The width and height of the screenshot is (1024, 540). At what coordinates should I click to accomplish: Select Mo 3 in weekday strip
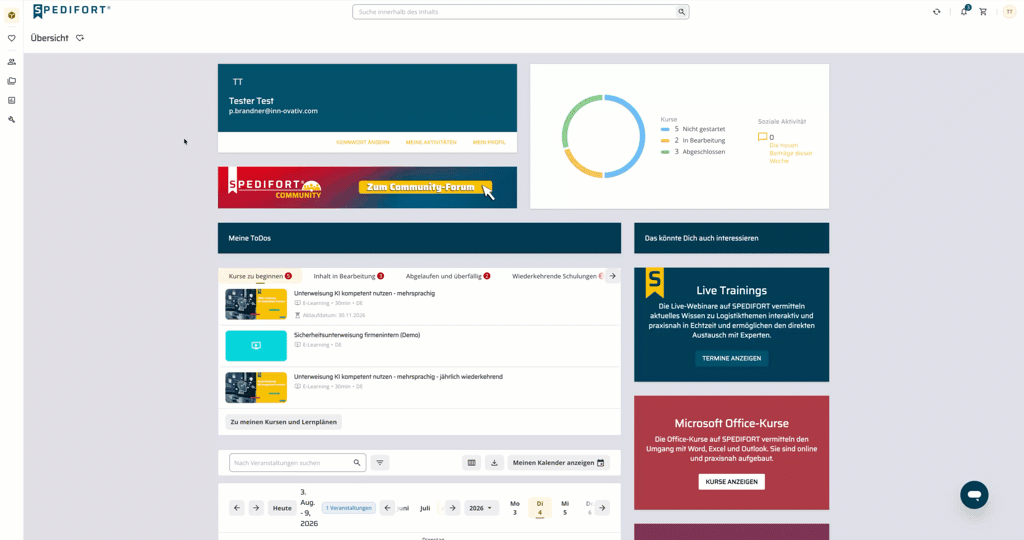[515, 508]
